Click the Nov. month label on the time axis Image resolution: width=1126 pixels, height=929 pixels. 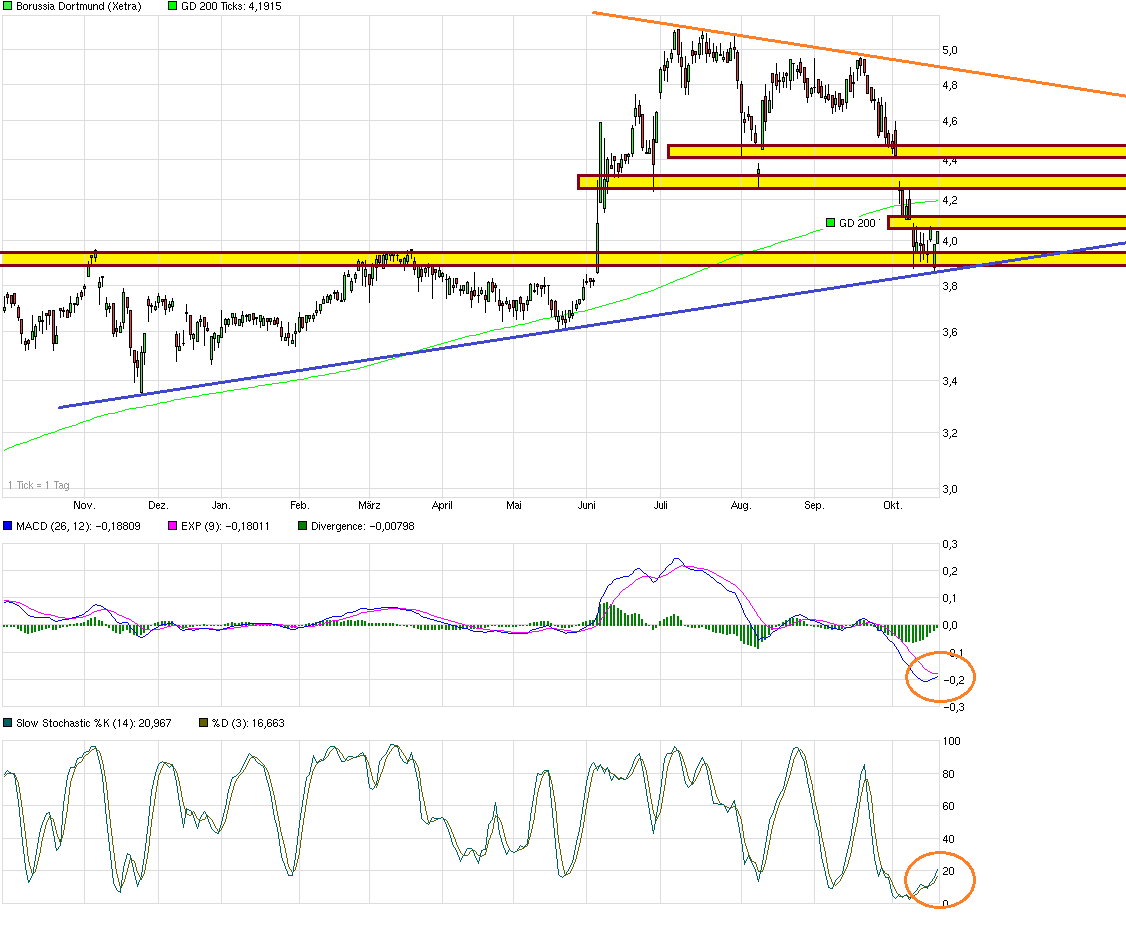tap(84, 505)
